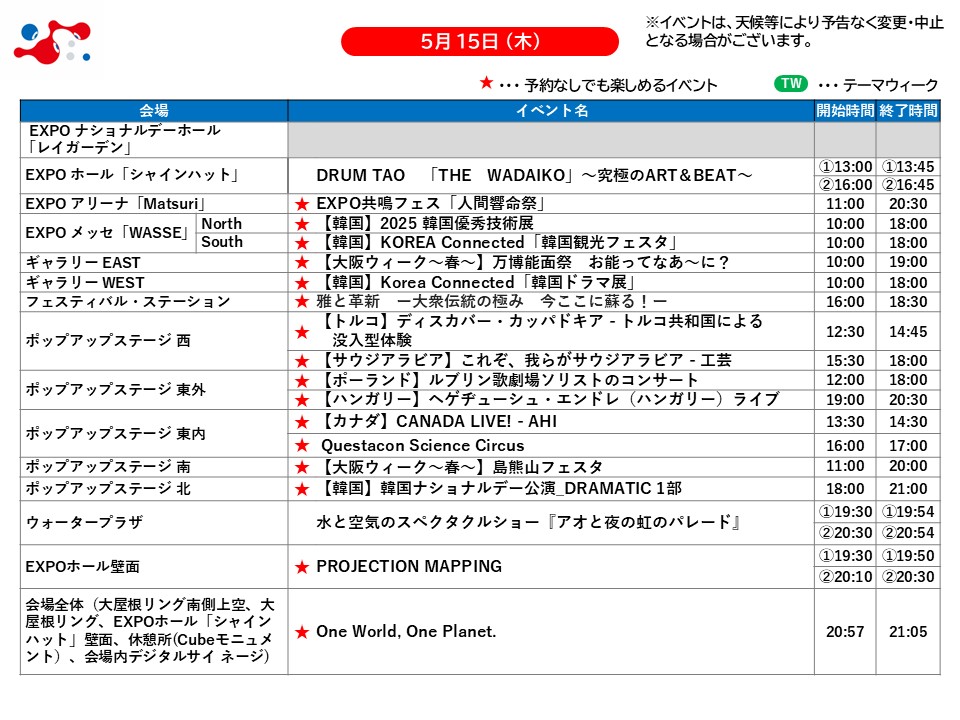Open the DRUM TAO「THE WADAIKO」event
The width and height of the screenshot is (960, 720).
[x=534, y=176]
